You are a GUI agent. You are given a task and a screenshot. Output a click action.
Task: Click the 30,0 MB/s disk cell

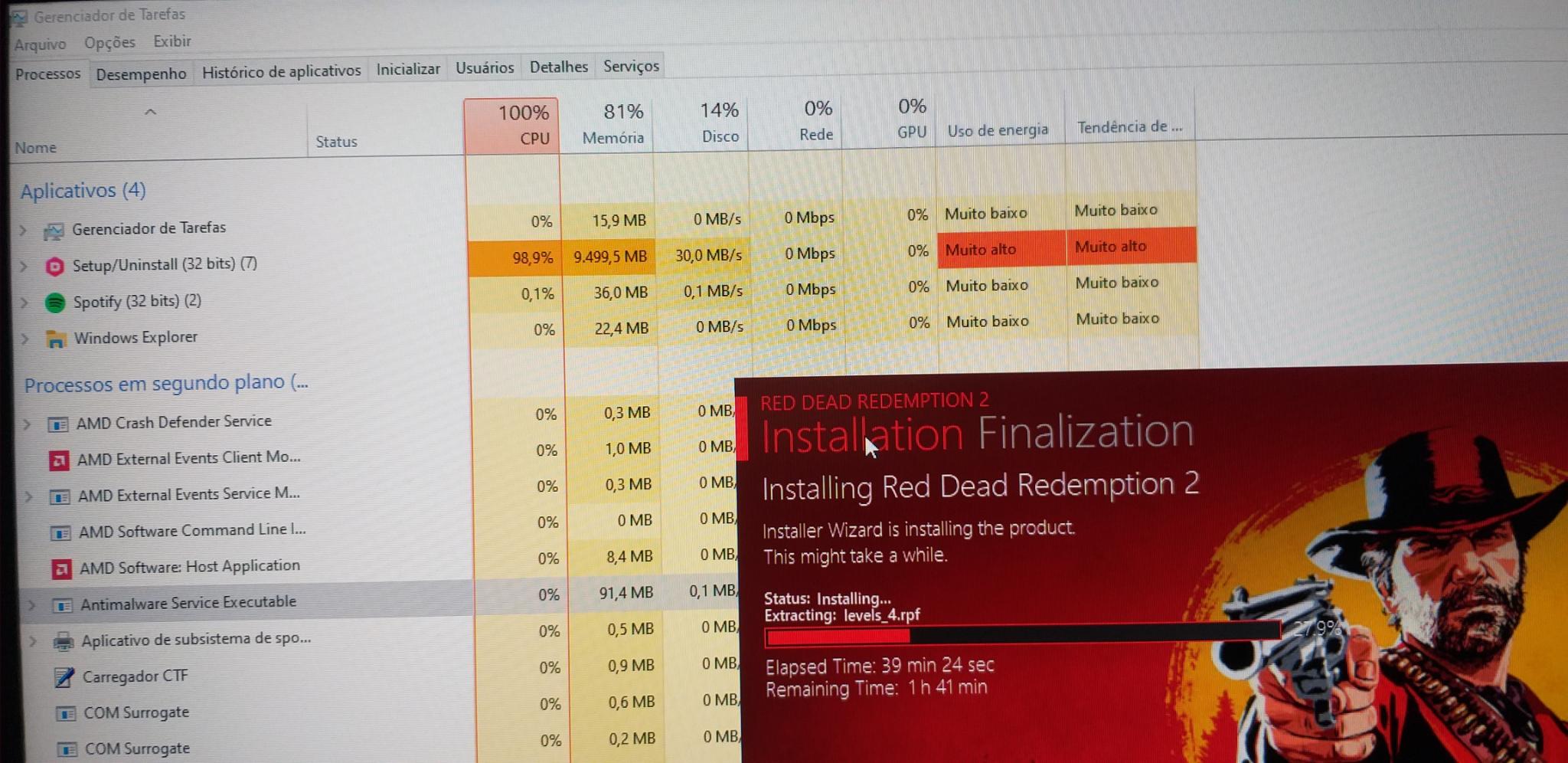pos(704,254)
